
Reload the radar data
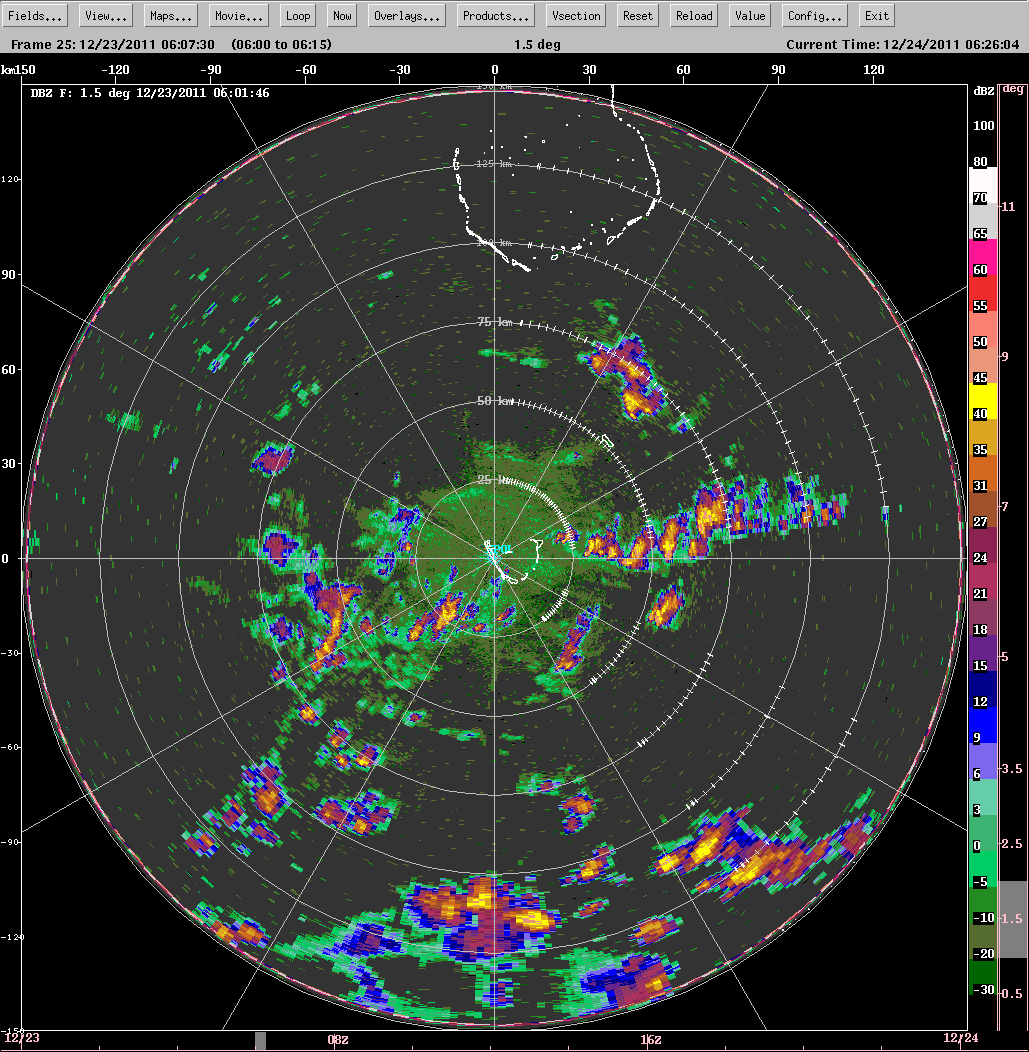pyautogui.click(x=694, y=16)
